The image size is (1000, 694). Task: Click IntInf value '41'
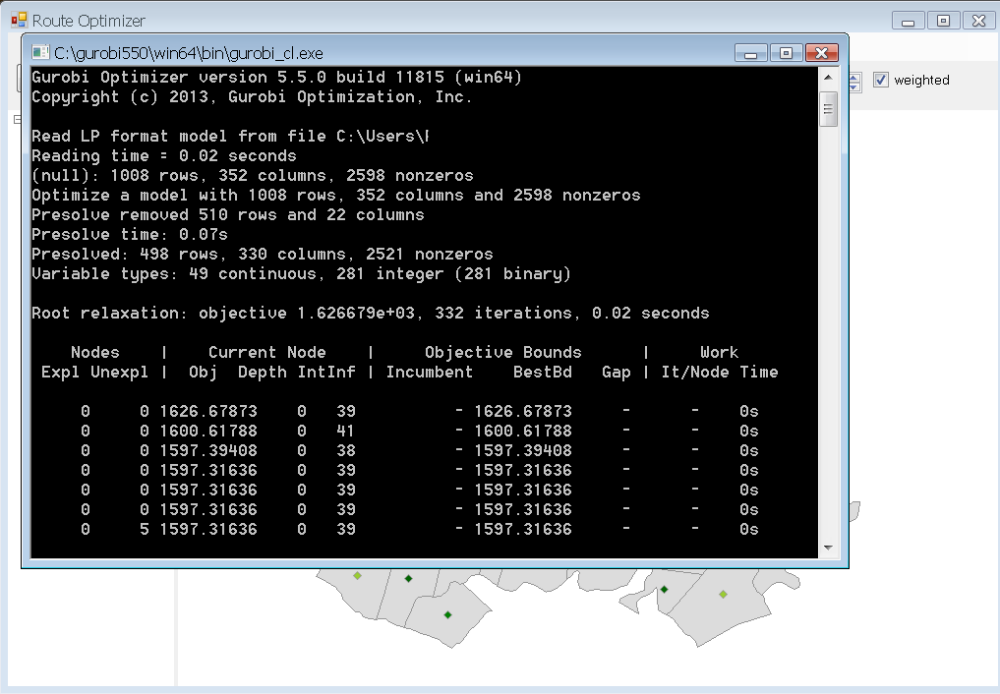tap(346, 431)
